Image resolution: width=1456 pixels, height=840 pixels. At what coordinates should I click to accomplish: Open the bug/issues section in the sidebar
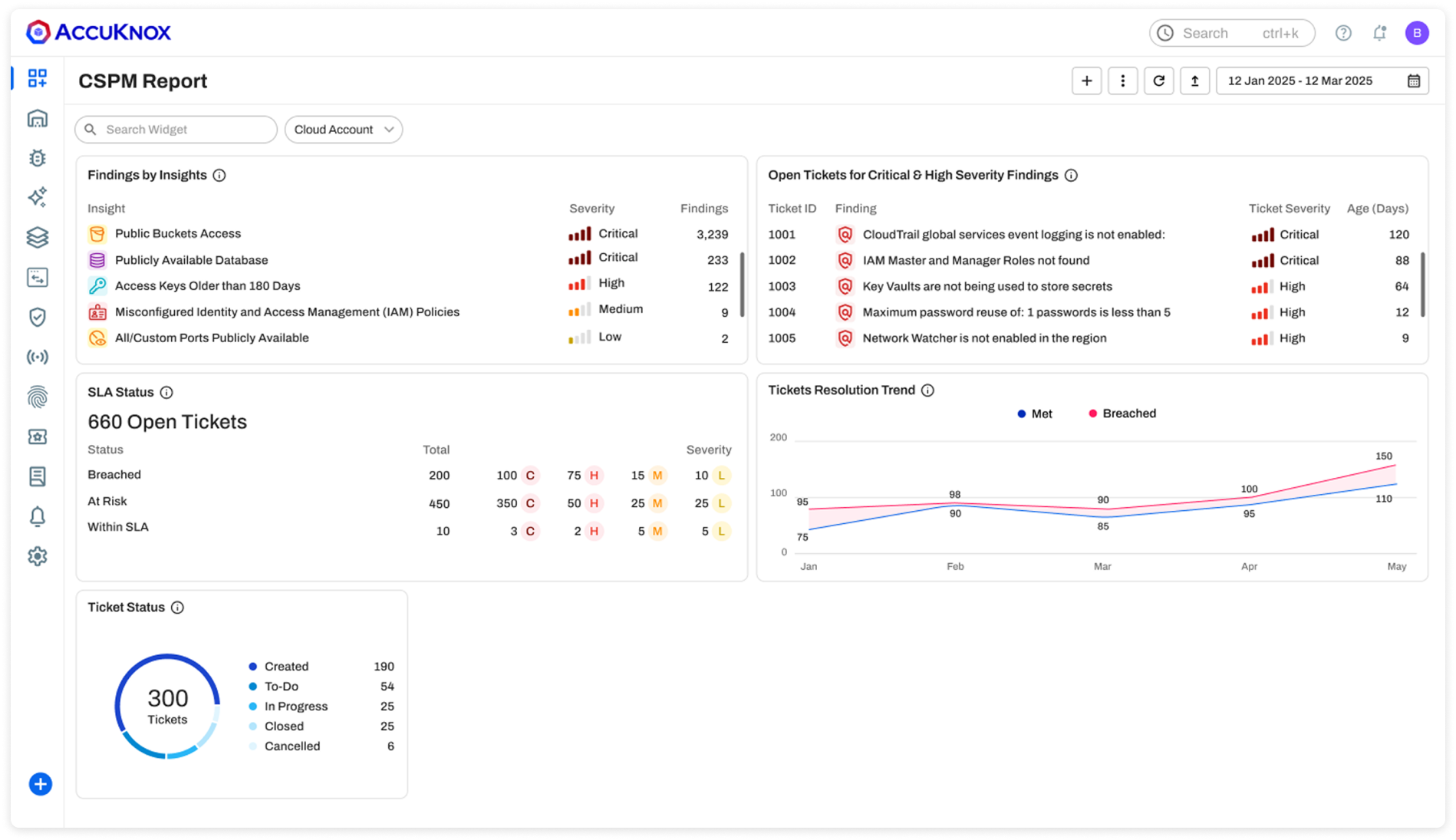[38, 158]
